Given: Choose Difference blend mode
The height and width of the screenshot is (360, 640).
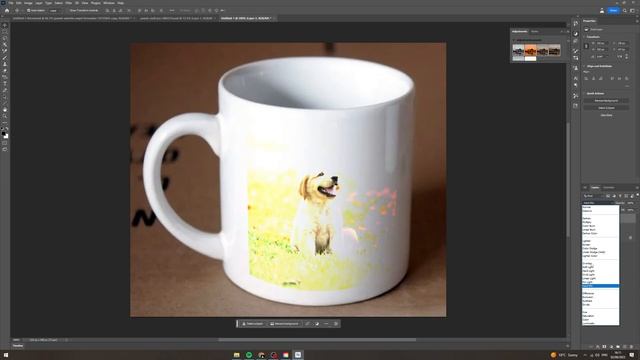Looking at the screenshot, I should [x=600, y=293].
